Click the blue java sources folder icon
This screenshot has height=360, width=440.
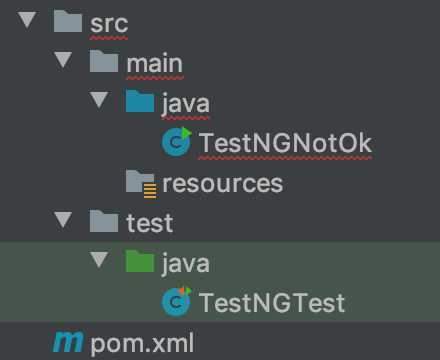[x=140, y=101]
